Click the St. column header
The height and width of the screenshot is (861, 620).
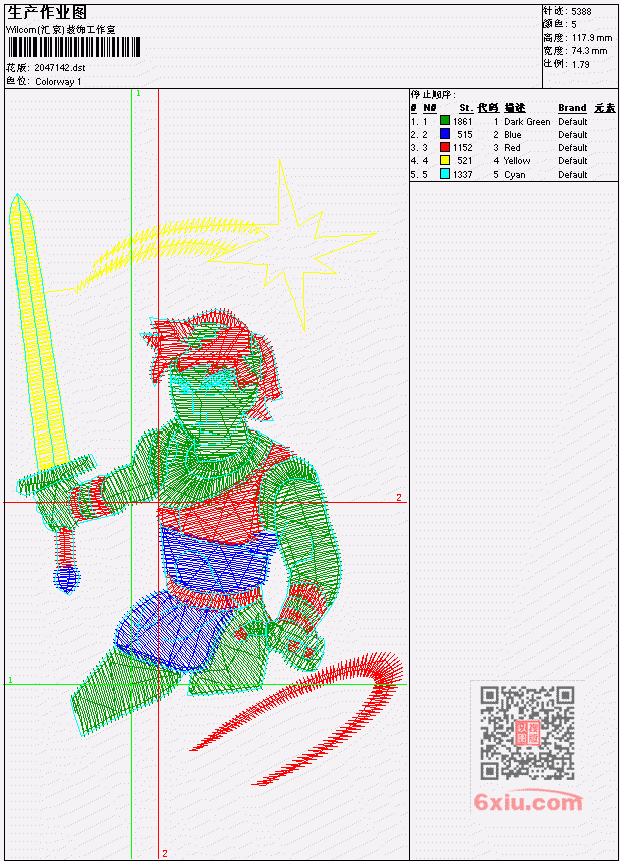(x=466, y=108)
